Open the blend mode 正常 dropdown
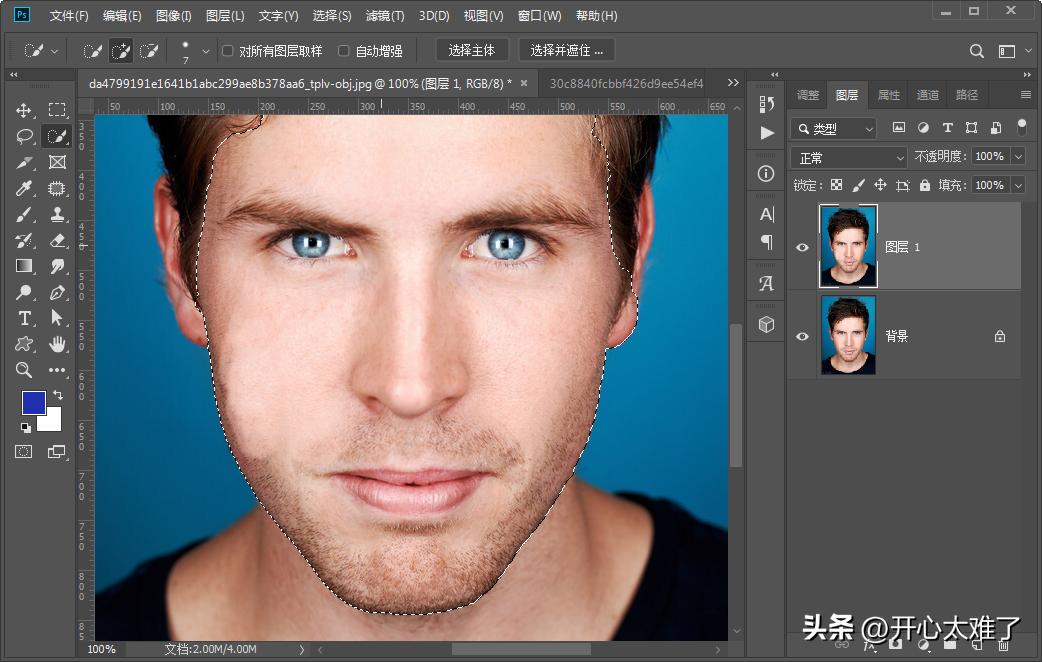Image resolution: width=1042 pixels, height=662 pixels. click(x=848, y=158)
